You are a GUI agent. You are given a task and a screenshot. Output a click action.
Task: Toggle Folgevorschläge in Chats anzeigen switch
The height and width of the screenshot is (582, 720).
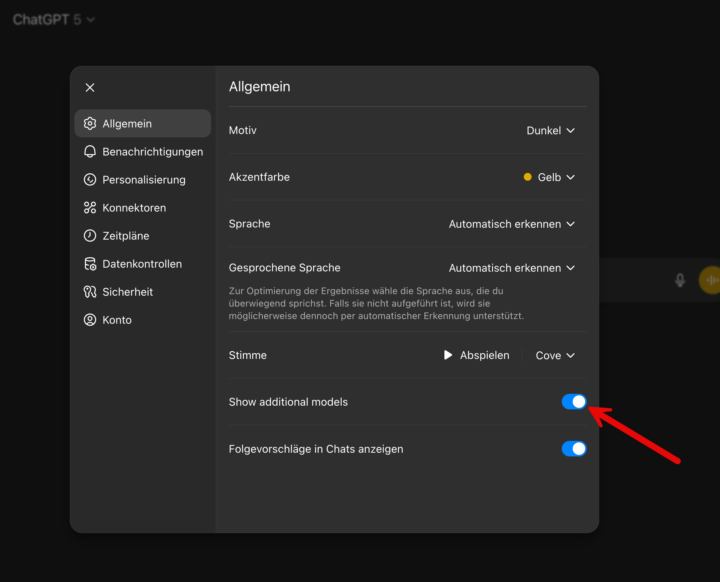pos(574,449)
